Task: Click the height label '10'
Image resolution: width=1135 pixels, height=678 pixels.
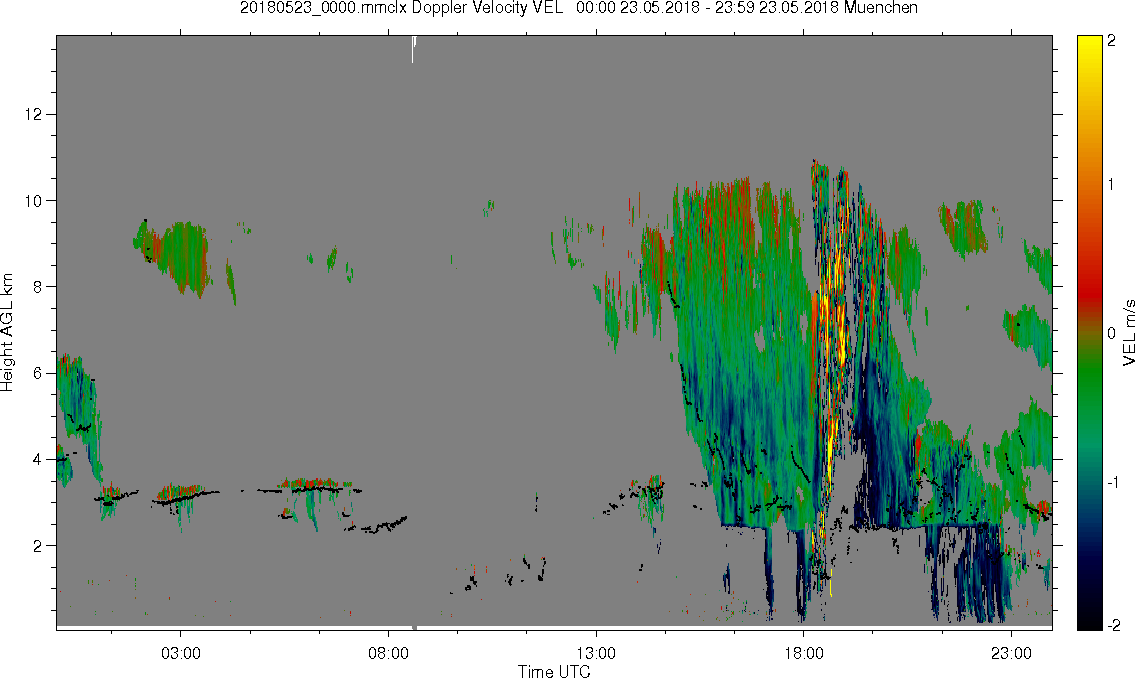Action: (33, 200)
